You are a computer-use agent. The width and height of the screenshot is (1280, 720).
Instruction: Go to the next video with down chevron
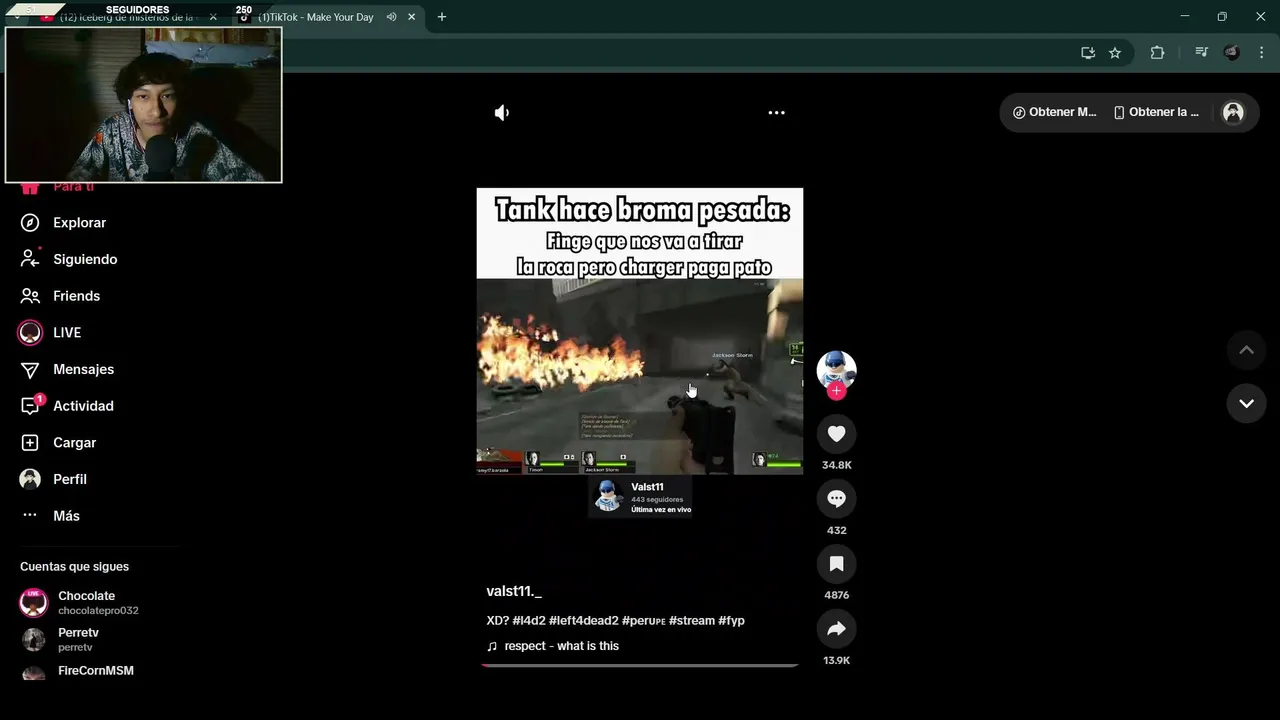[x=1246, y=404]
